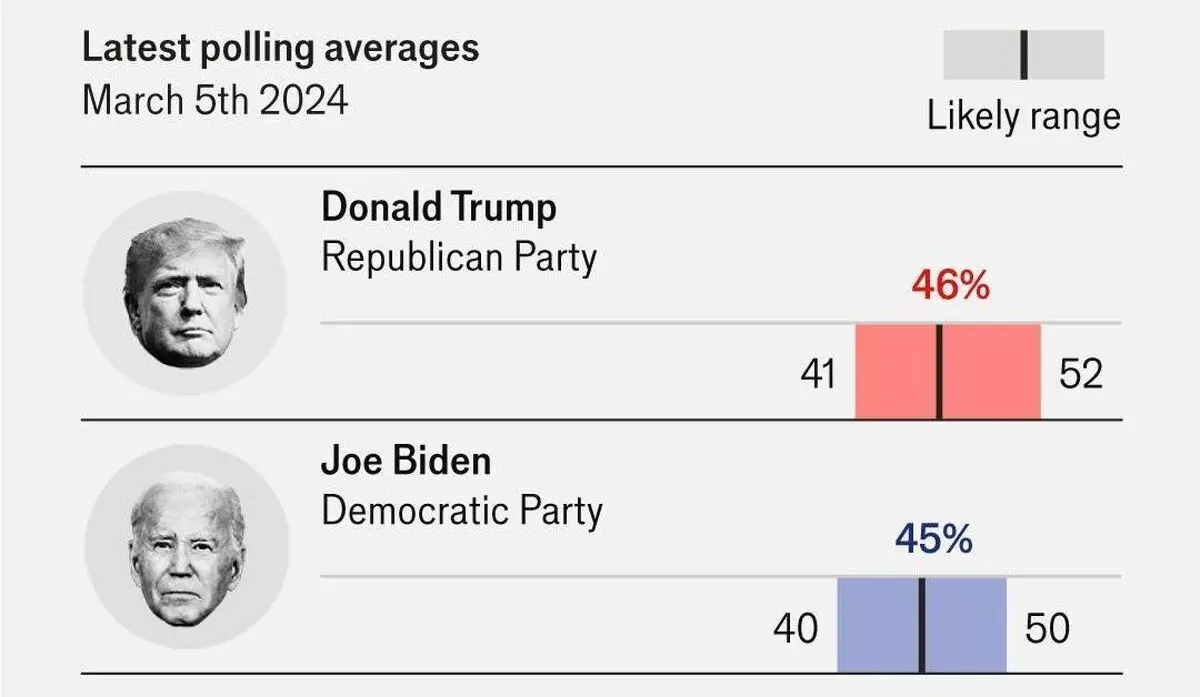Click the Republican Party label

459,259
